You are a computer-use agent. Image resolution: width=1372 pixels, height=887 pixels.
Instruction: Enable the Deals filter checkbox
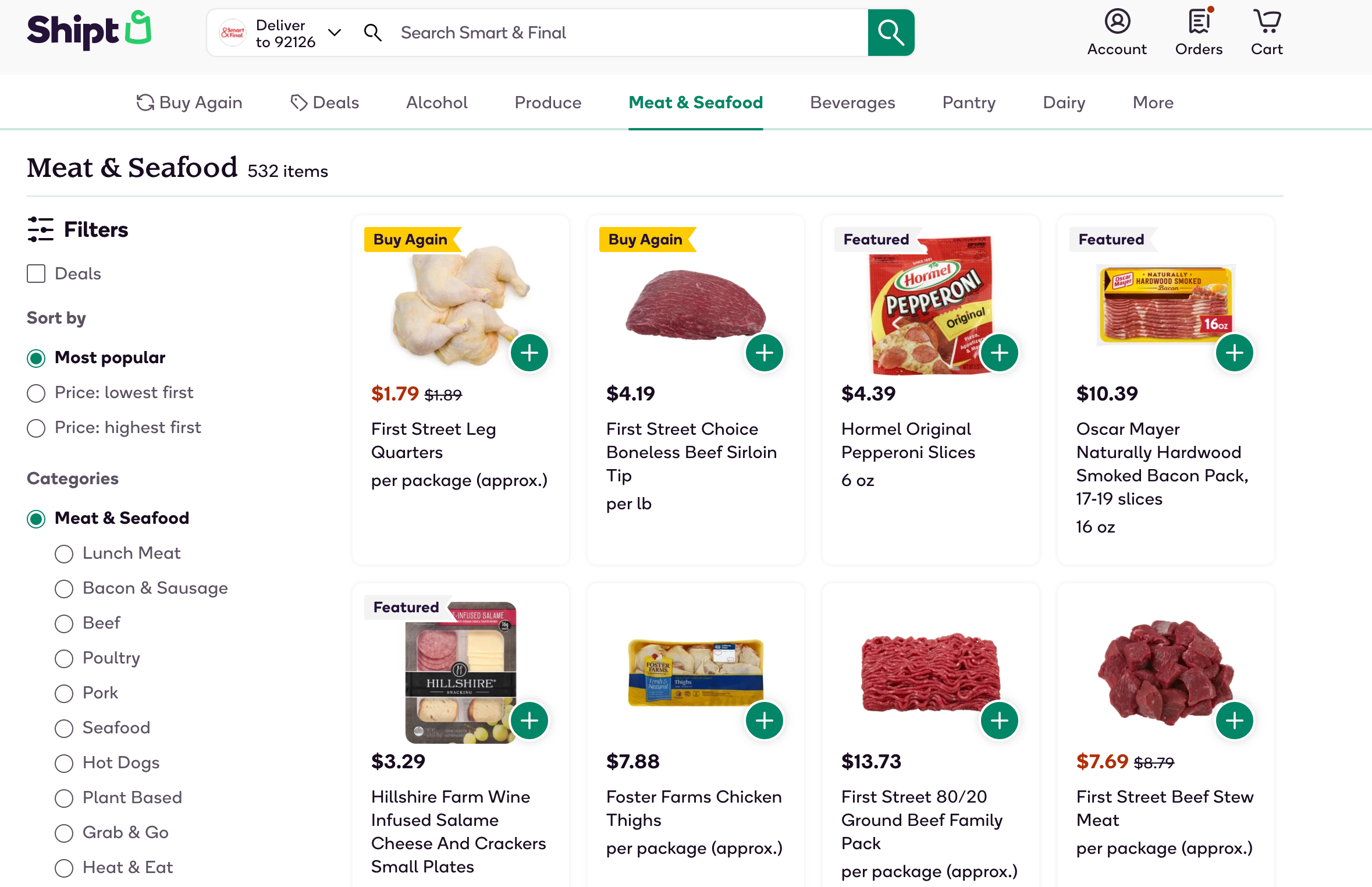(x=36, y=274)
